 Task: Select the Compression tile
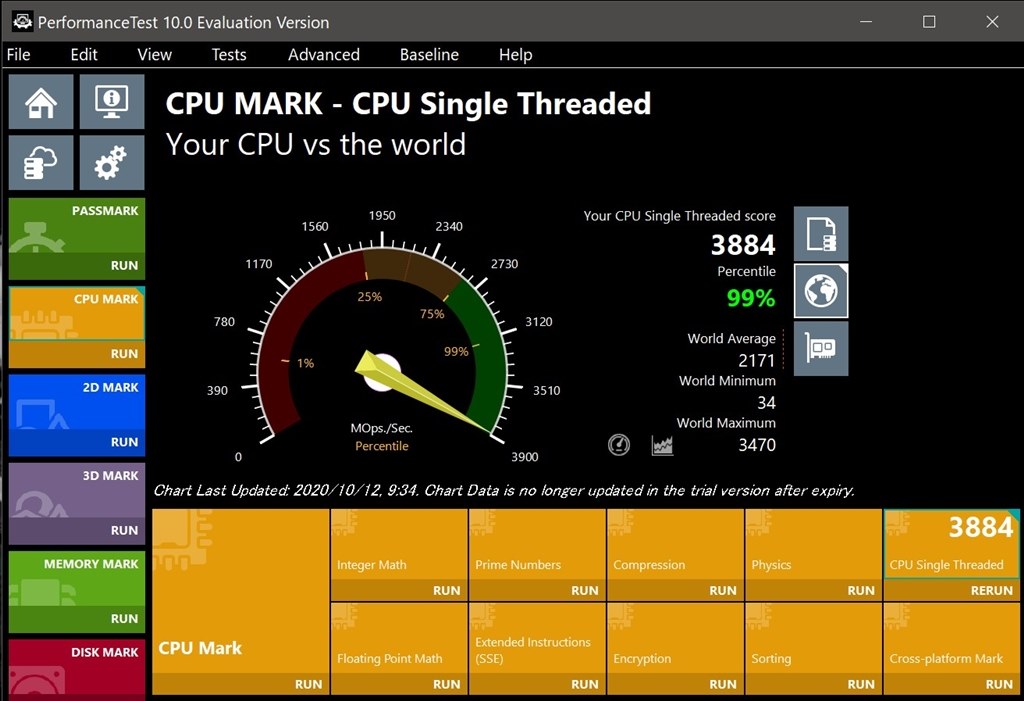click(x=675, y=544)
